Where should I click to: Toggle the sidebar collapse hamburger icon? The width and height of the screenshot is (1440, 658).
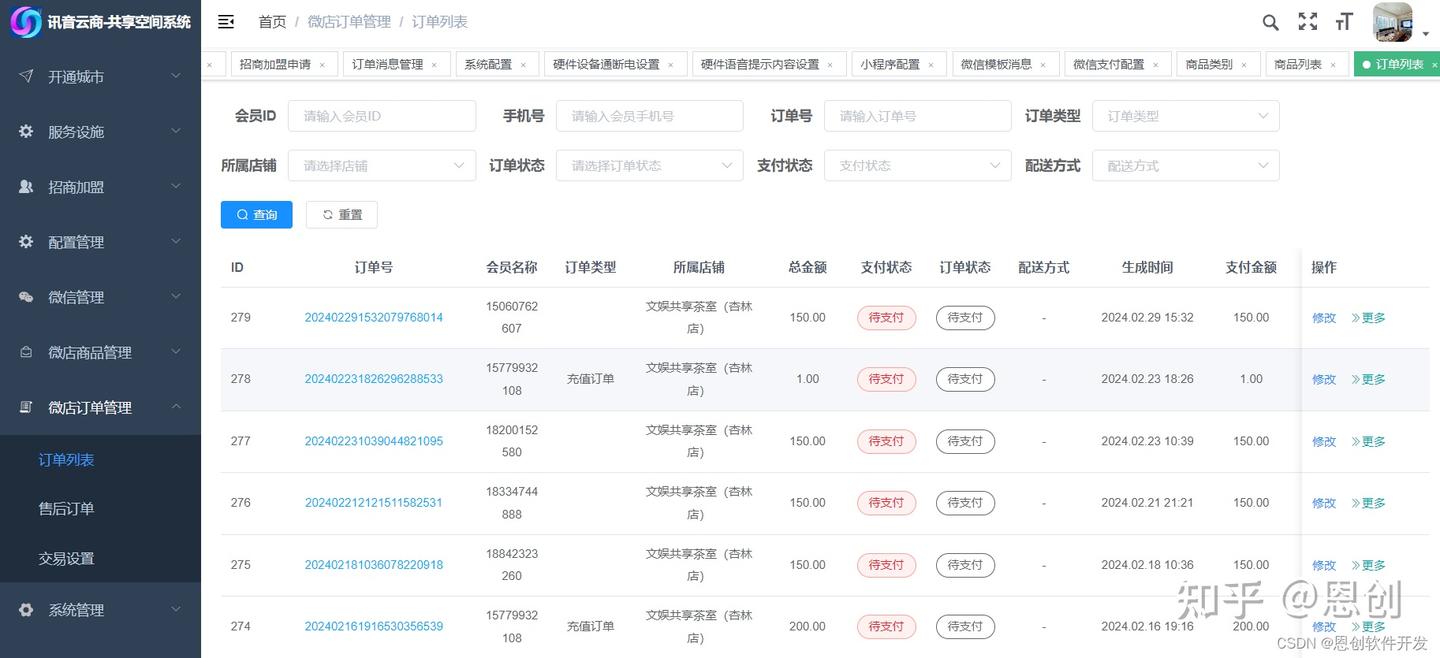[x=226, y=22]
